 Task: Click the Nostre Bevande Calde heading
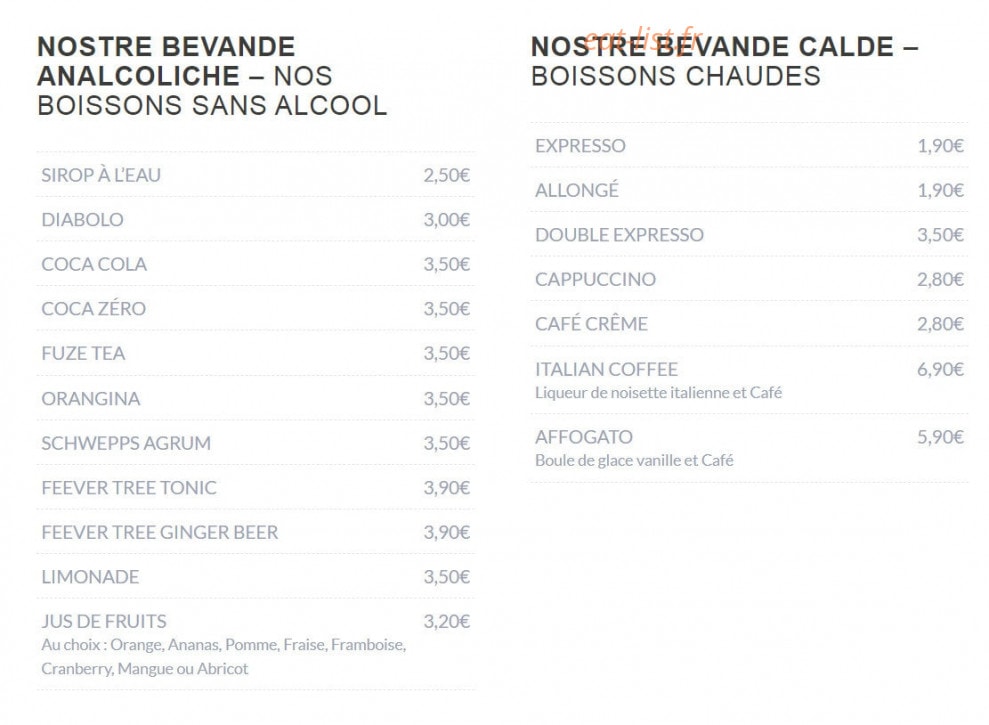coord(724,61)
